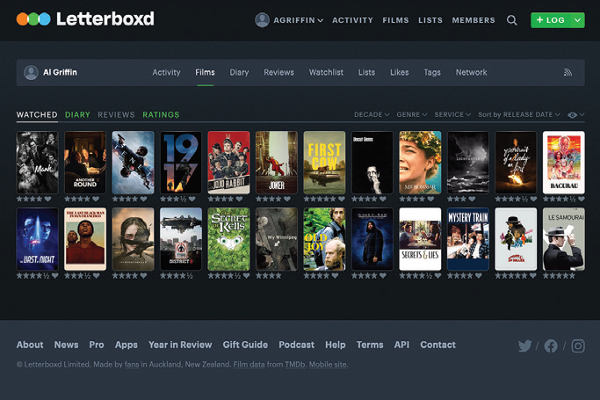Expand the Service filter dropdown
Viewport: 600px width, 400px height.
click(453, 114)
